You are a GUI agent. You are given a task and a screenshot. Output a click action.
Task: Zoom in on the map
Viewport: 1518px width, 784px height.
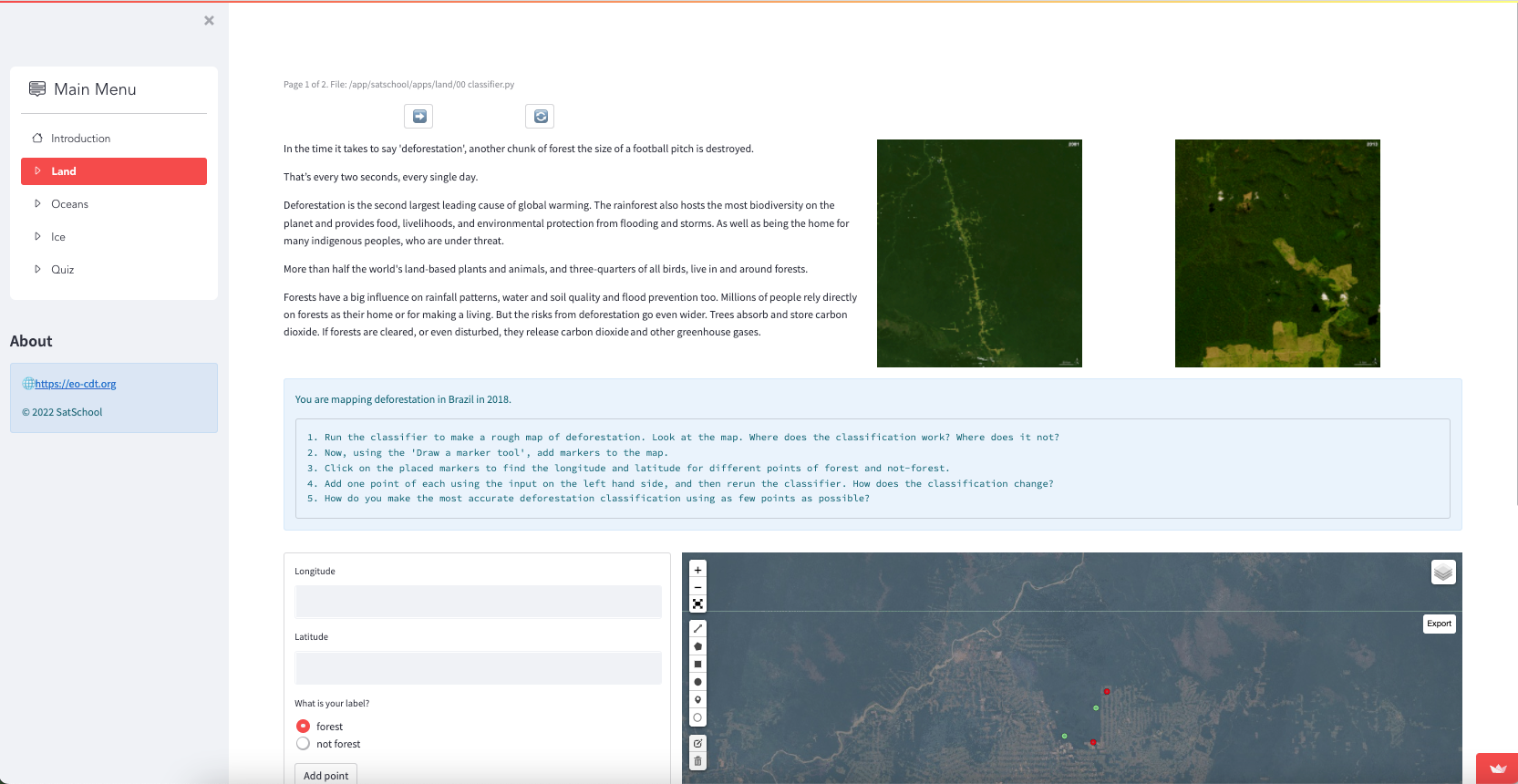point(697,570)
